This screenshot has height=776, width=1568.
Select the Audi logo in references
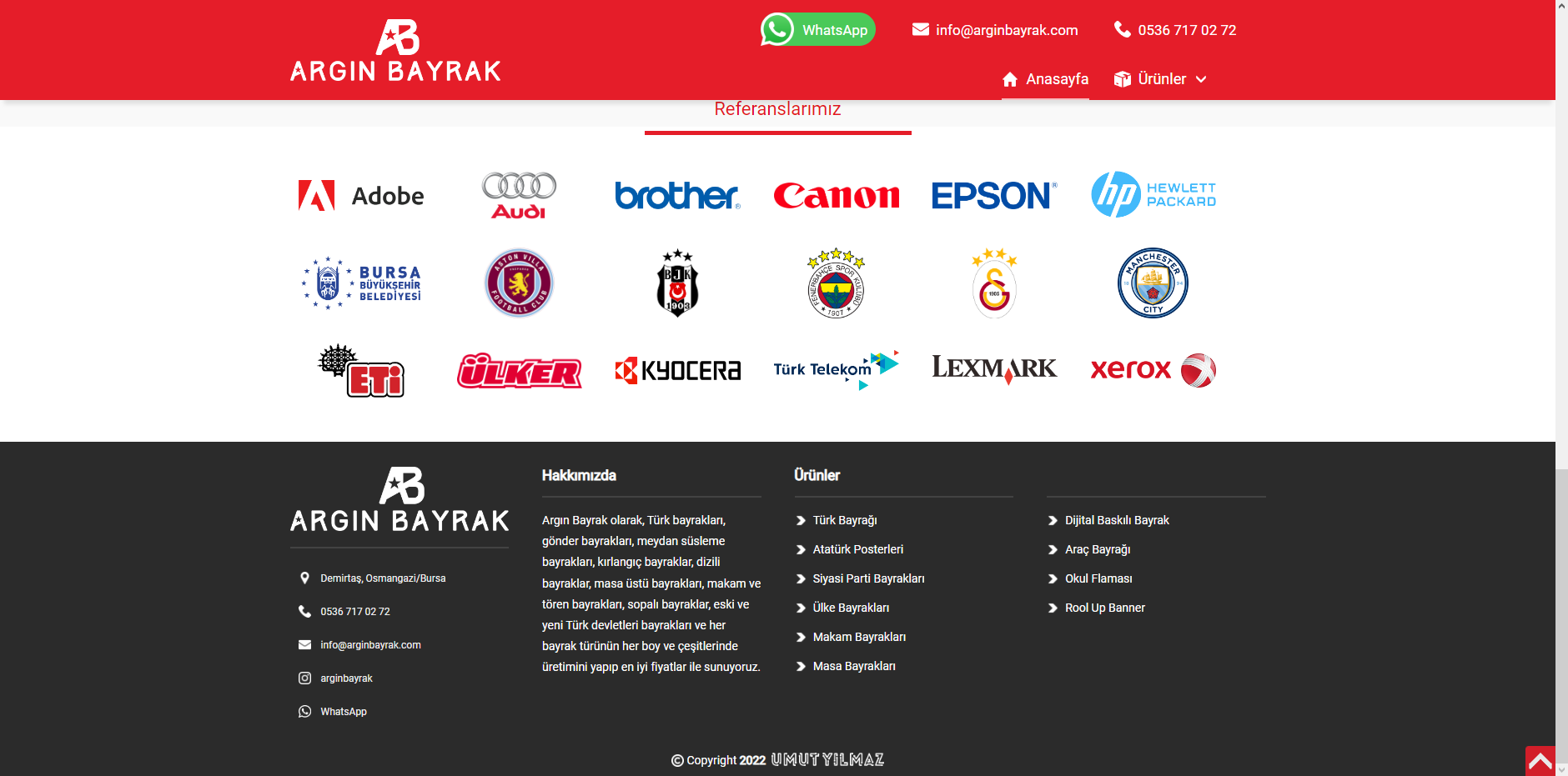click(x=519, y=196)
